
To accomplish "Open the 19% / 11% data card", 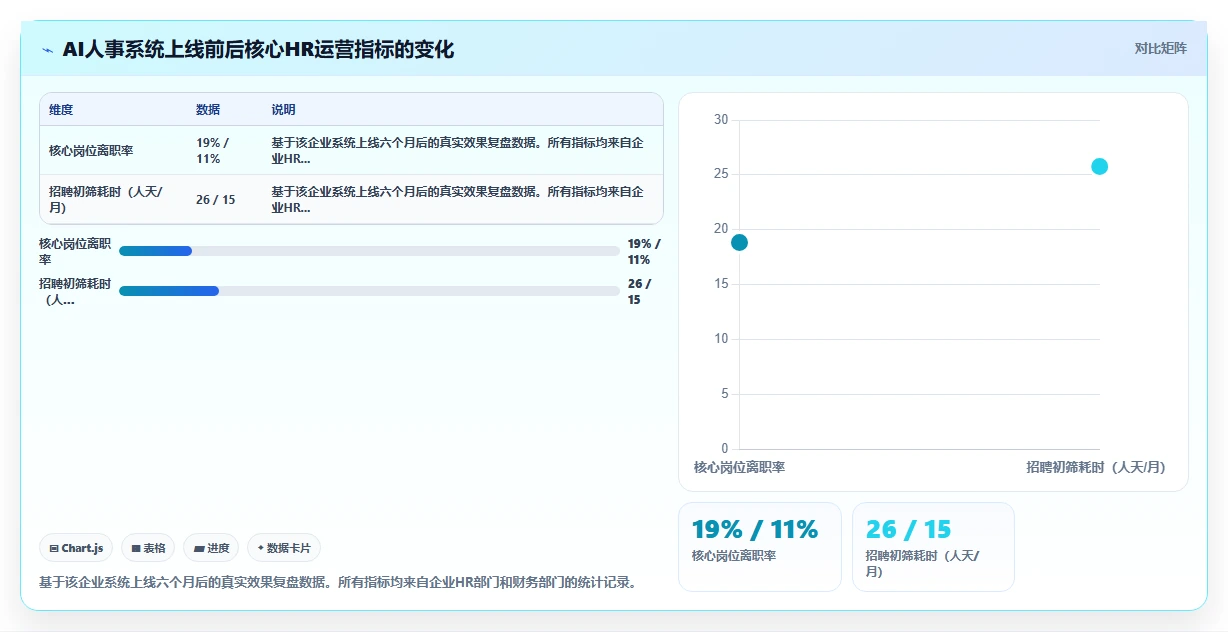I will point(760,547).
